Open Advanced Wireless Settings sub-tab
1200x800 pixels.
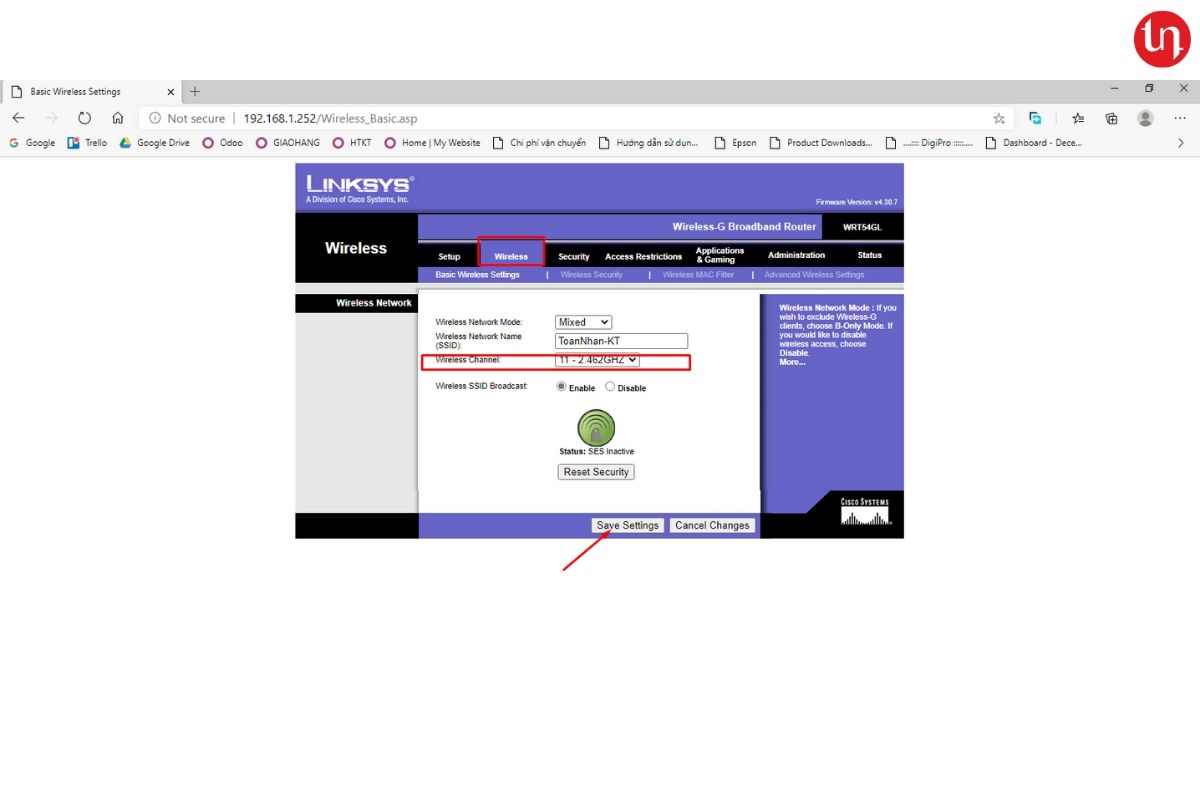click(814, 275)
